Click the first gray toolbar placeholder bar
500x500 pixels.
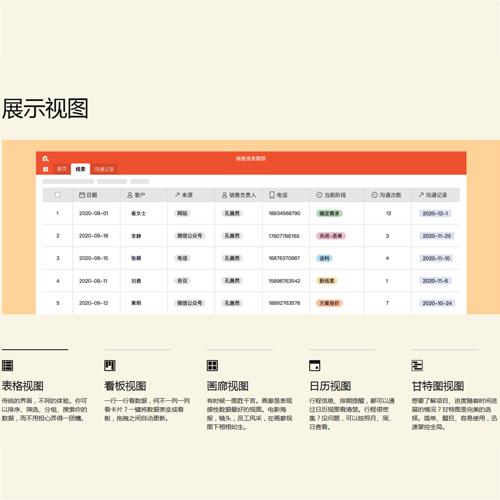[x=68, y=181]
